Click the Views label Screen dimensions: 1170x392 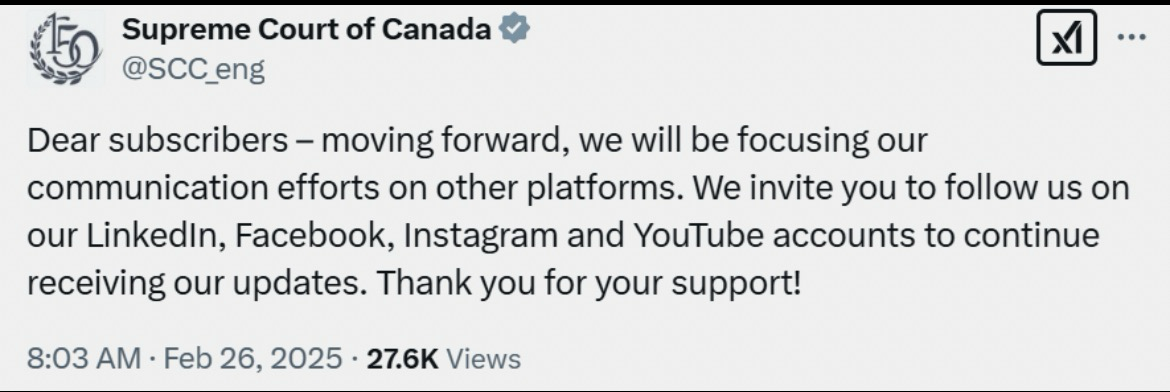point(484,358)
